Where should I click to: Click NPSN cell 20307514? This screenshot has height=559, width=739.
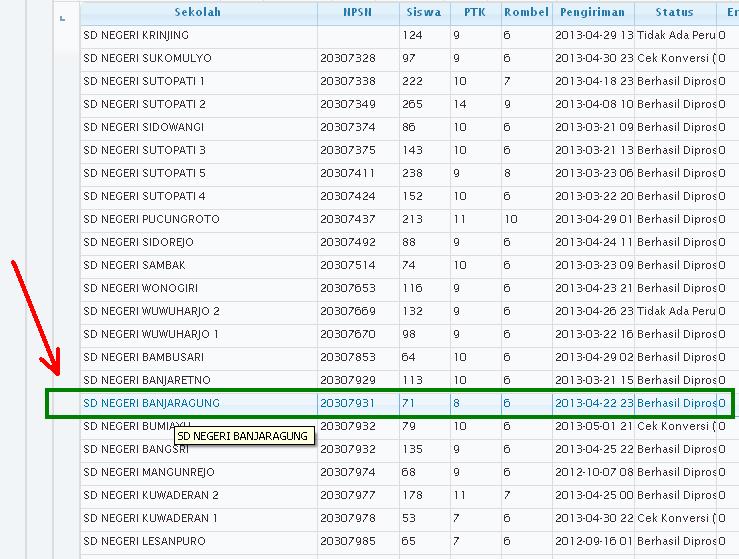tap(348, 266)
